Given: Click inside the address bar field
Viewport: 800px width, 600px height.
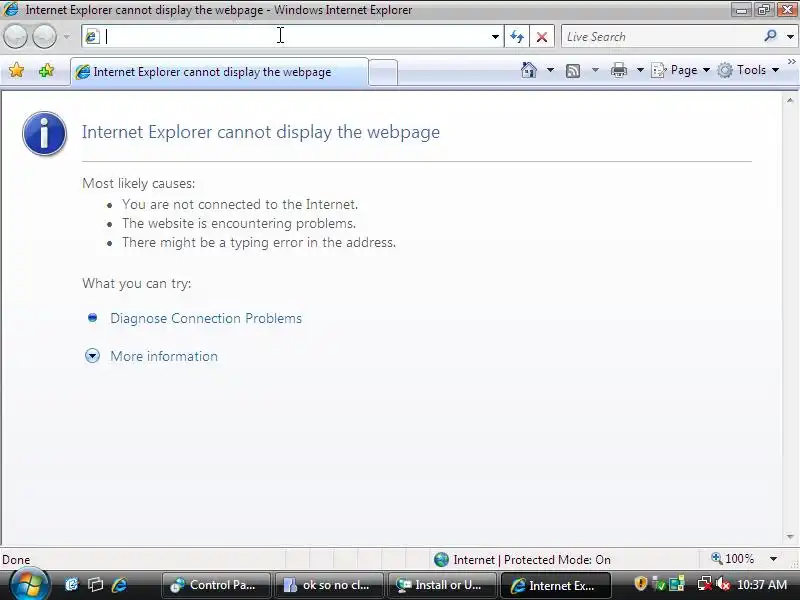Looking at the screenshot, I should 293,37.
